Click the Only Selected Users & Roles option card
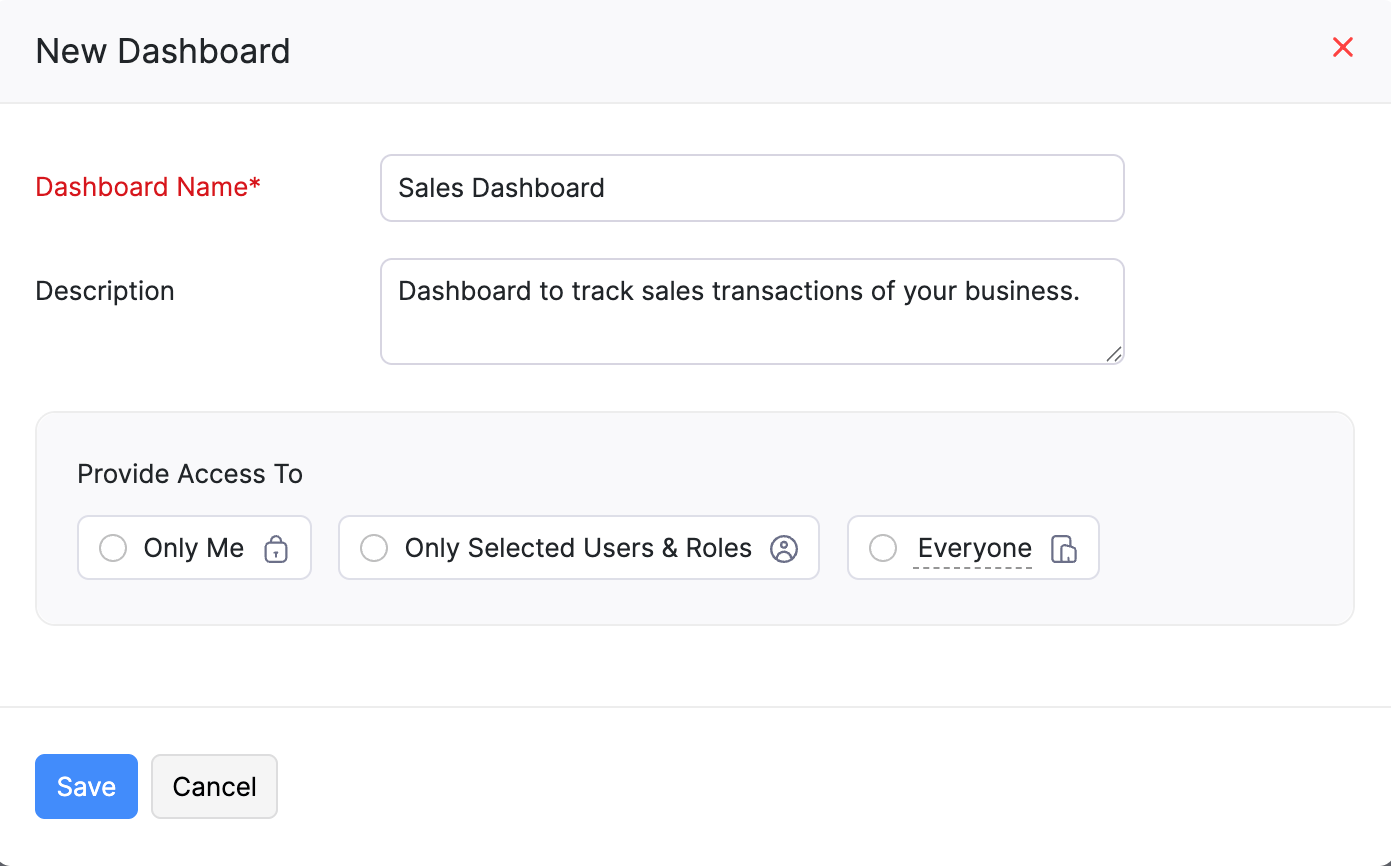This screenshot has height=866, width=1391. 578,548
